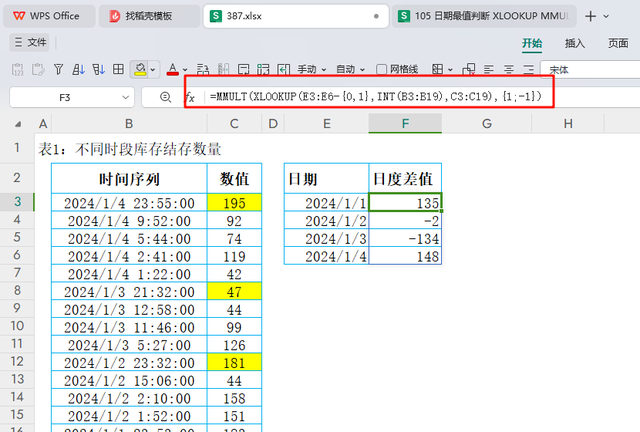Click the paste clipboard icon
The width and height of the screenshot is (640, 432).
coord(38,69)
